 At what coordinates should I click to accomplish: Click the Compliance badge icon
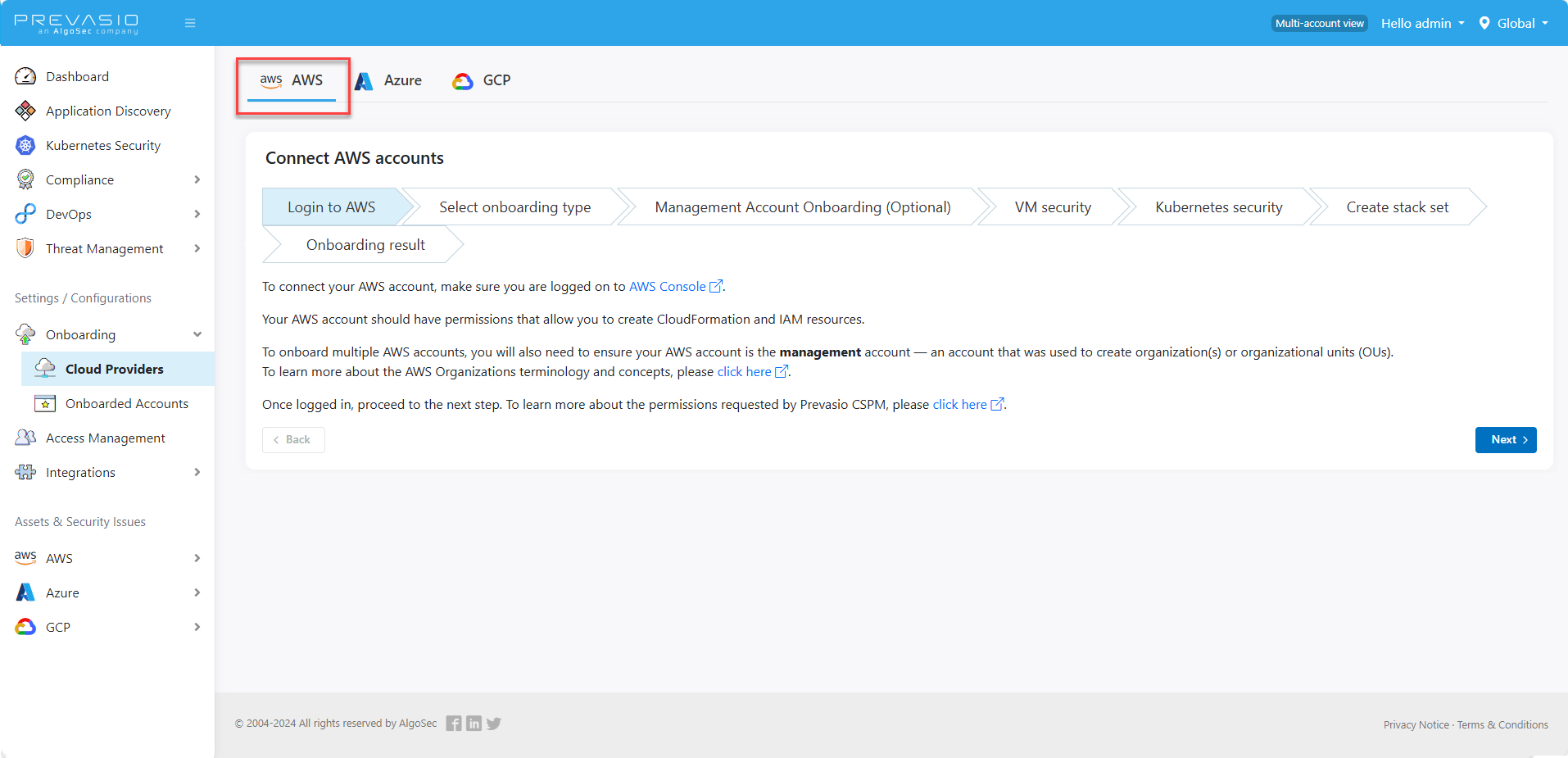click(x=25, y=179)
